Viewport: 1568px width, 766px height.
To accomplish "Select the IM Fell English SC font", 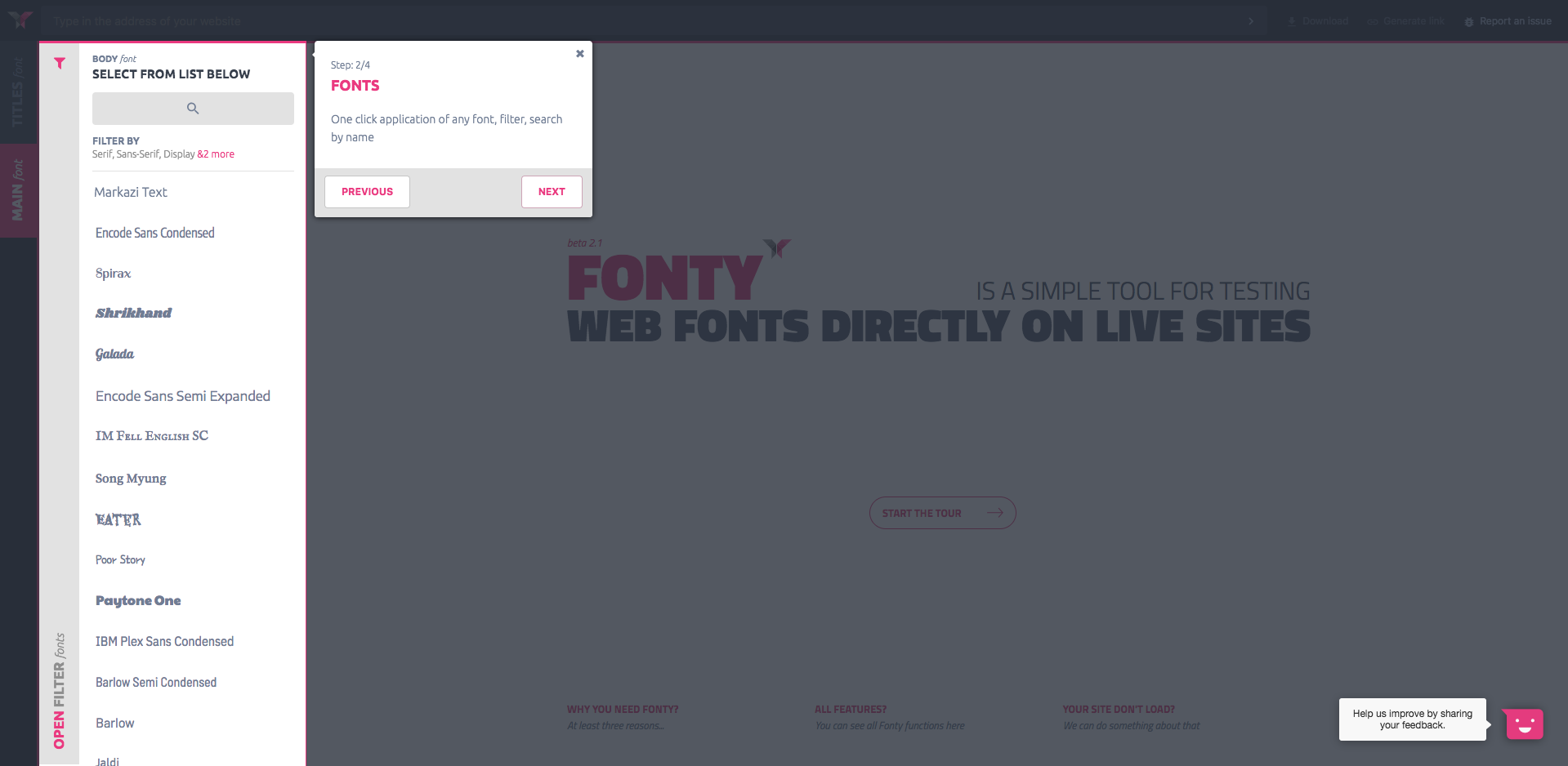I will click(152, 436).
